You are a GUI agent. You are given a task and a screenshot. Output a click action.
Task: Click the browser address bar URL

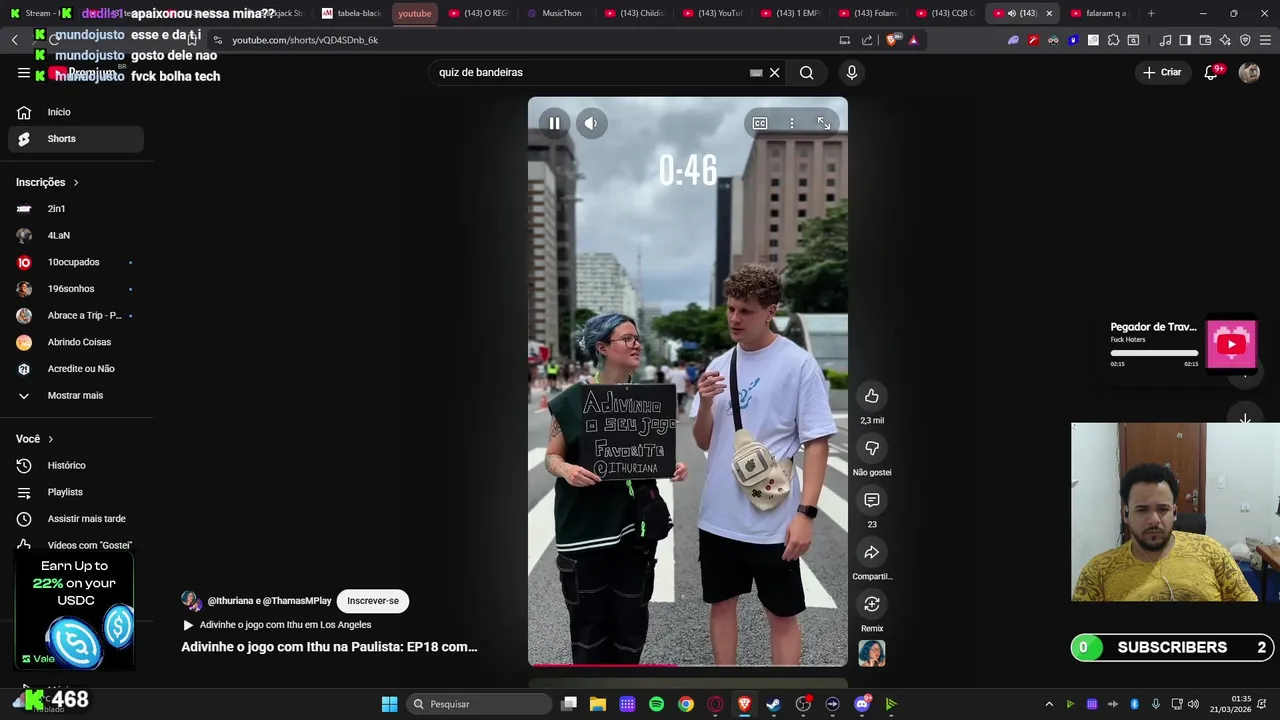tap(305, 40)
